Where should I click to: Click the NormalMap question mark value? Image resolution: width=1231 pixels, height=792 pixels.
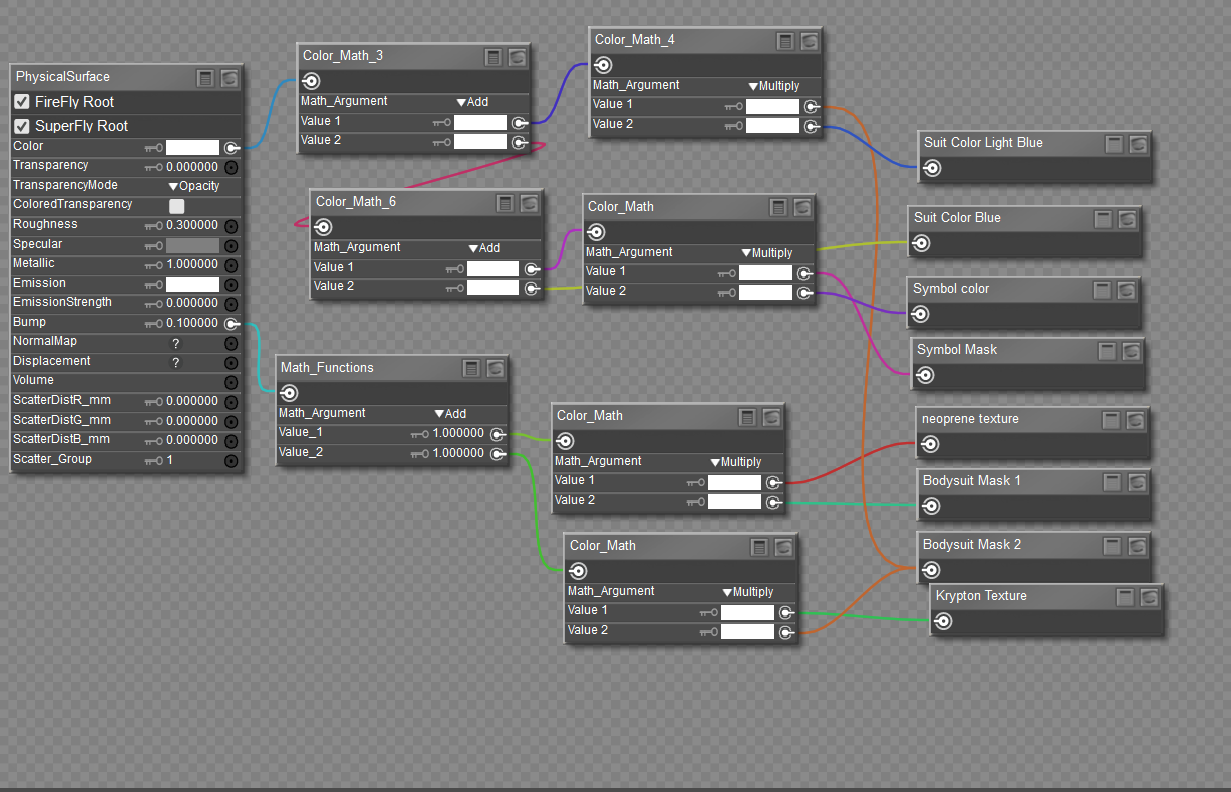coord(176,343)
